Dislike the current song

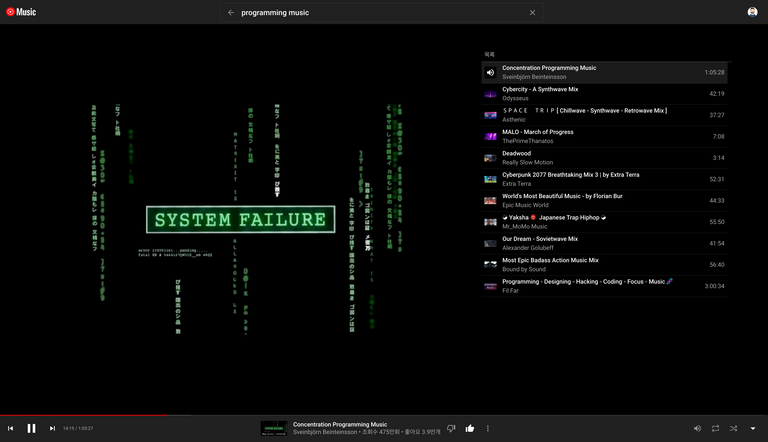click(451, 428)
